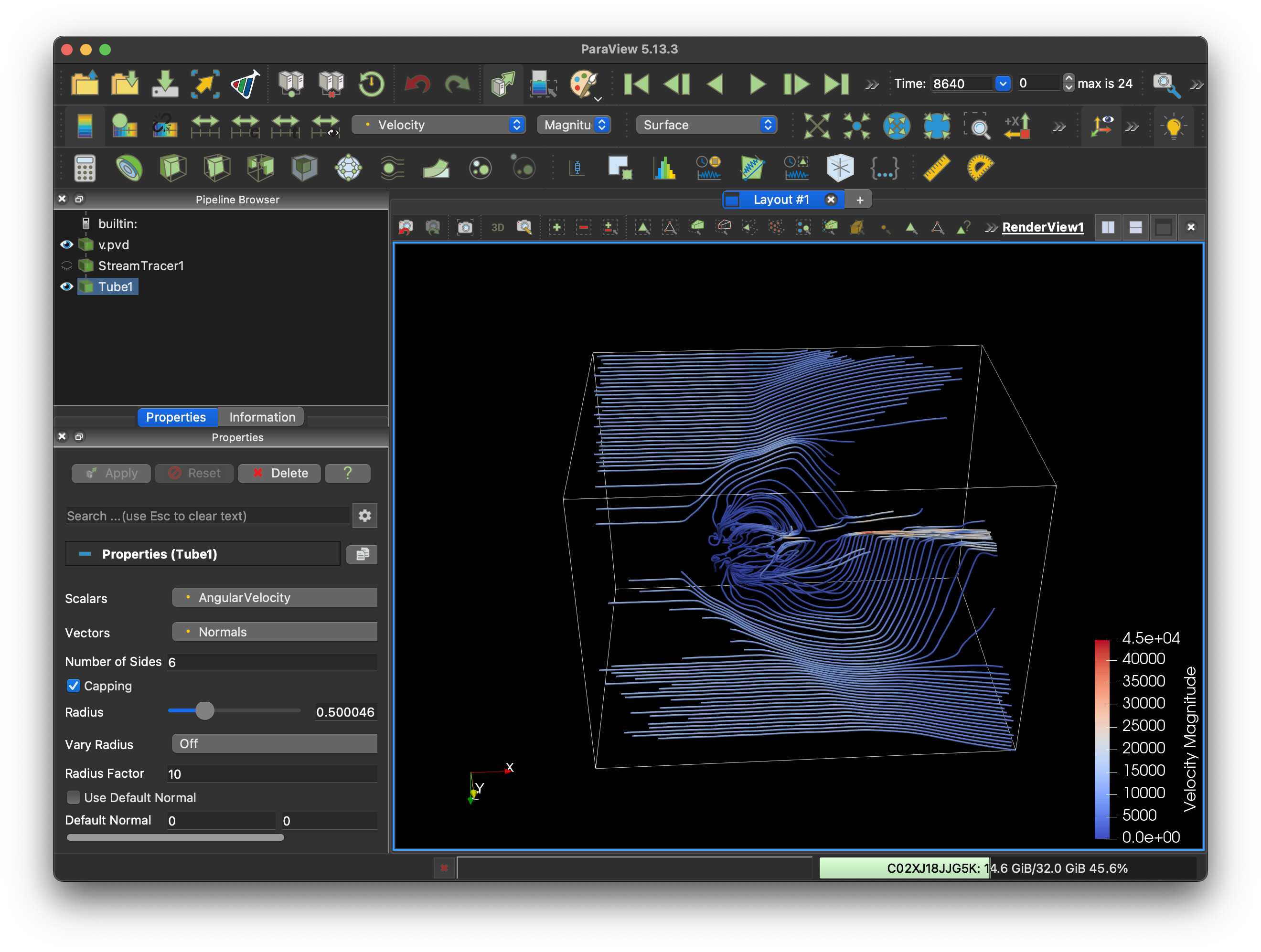1261x952 pixels.
Task: Switch to the Information tab
Action: (x=262, y=417)
